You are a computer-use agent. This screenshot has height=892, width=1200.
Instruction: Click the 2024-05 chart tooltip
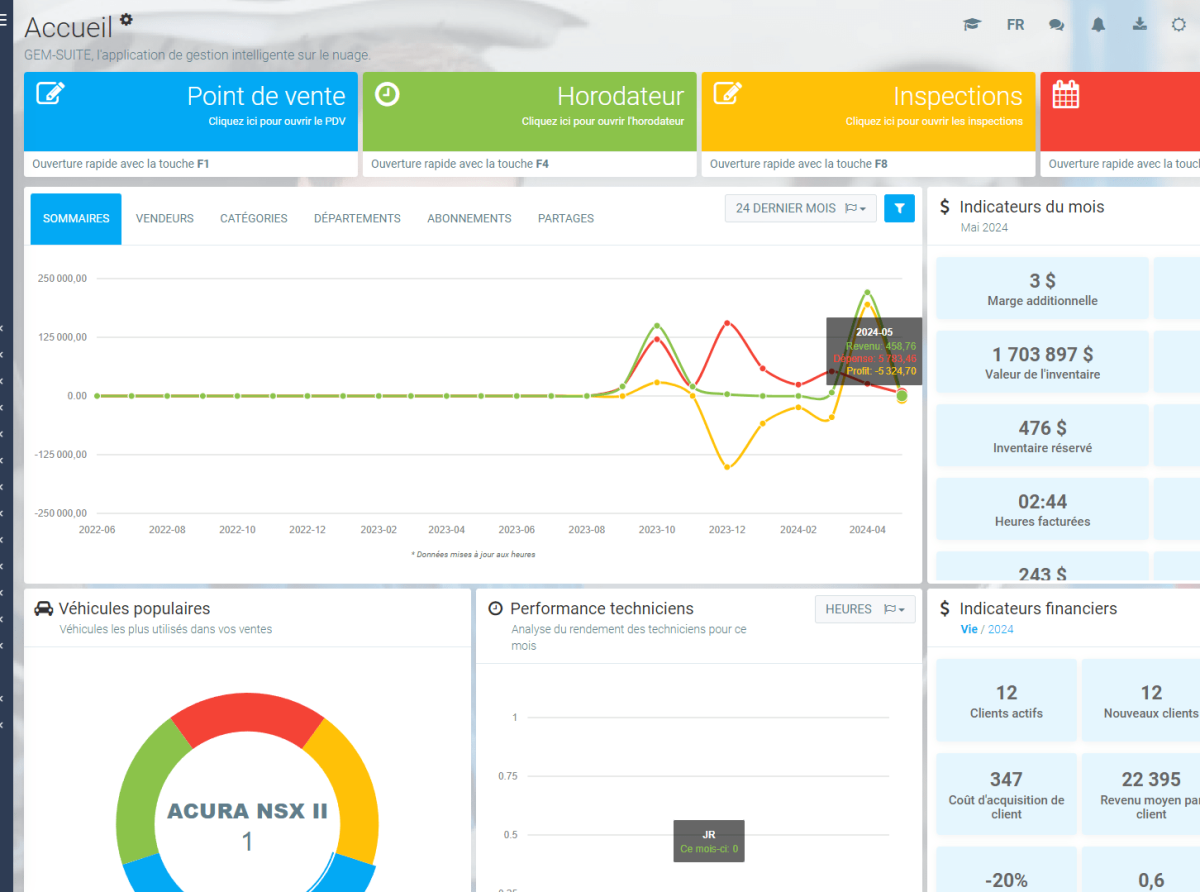tap(874, 352)
